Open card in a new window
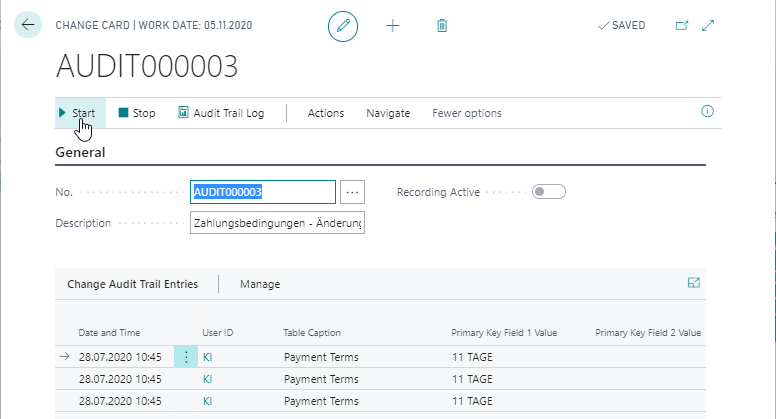 (x=681, y=25)
